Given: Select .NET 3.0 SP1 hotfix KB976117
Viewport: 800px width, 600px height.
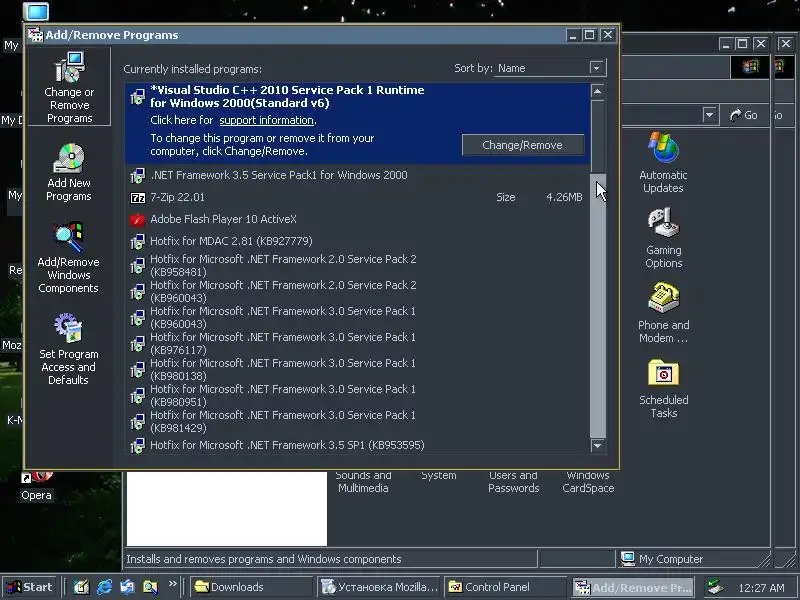Looking at the screenshot, I should 357,343.
